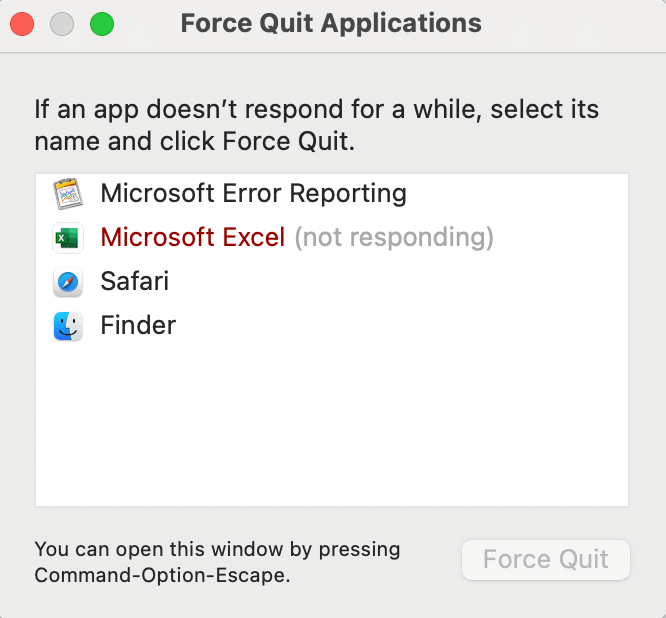This screenshot has height=618, width=666.
Task: Click the Microsoft Error Reporting app icon
Action: tap(68, 194)
